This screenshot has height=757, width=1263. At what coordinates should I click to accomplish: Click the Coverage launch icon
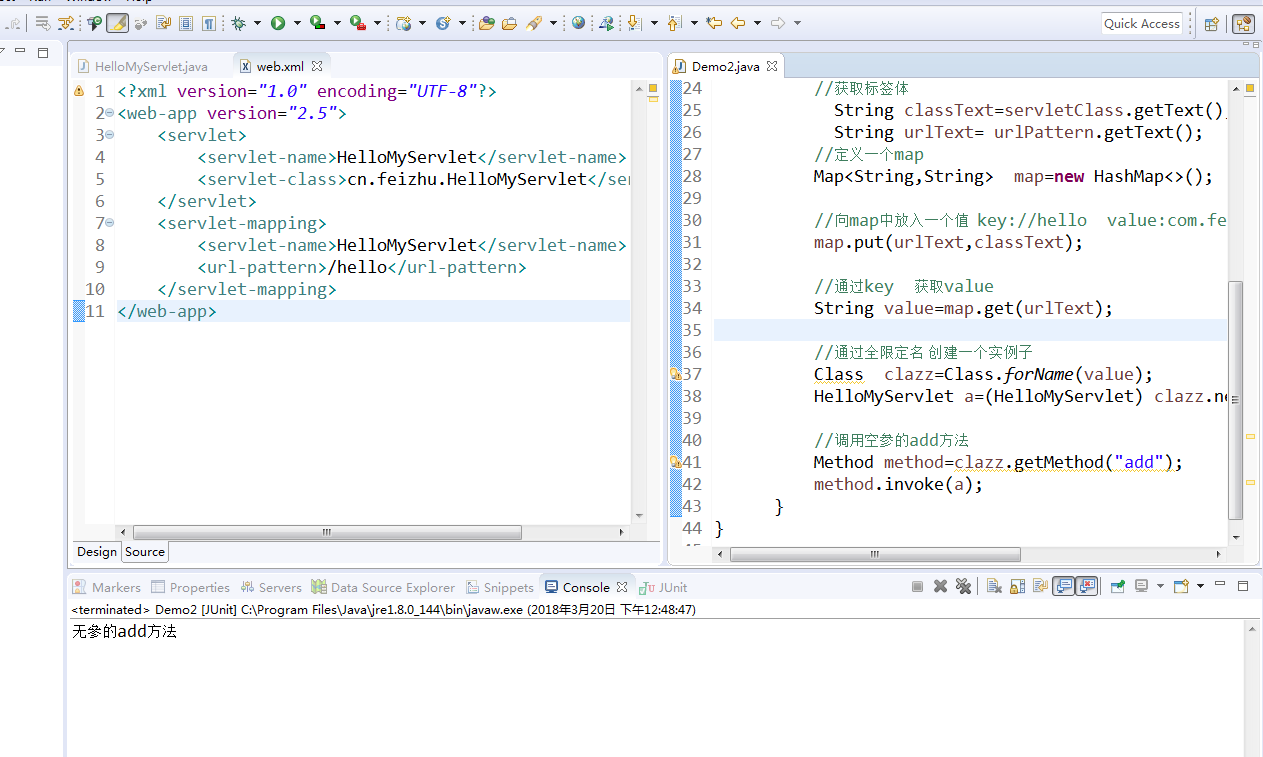[317, 23]
